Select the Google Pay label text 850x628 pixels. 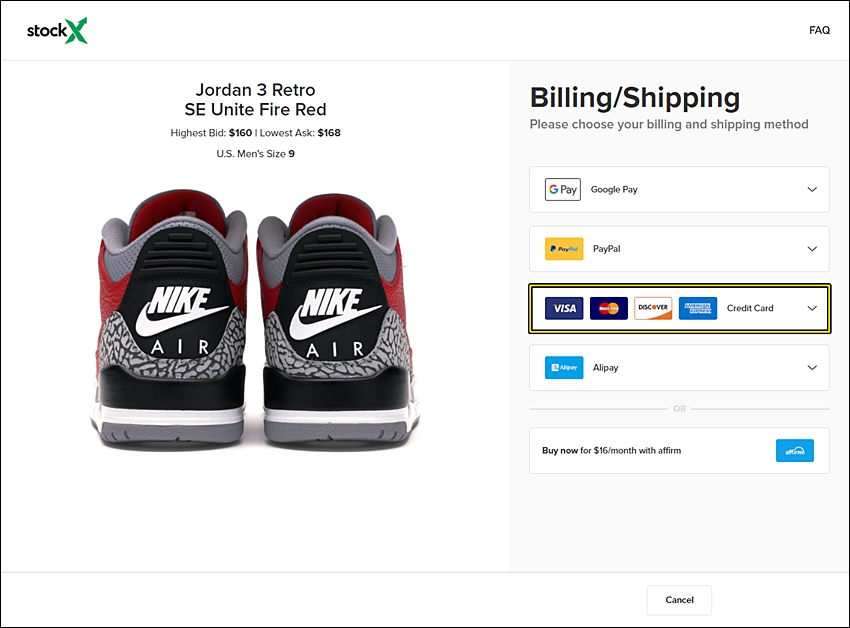point(614,189)
